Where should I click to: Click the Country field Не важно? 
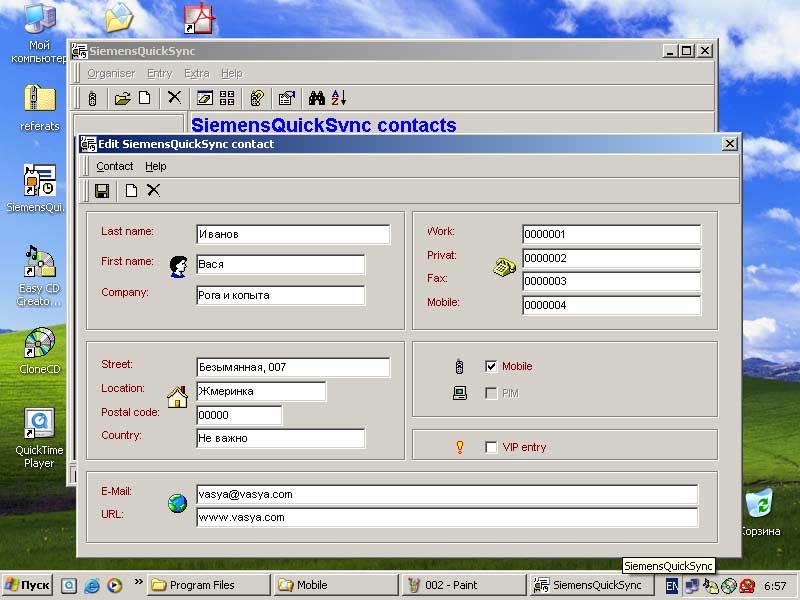pyautogui.click(x=281, y=438)
